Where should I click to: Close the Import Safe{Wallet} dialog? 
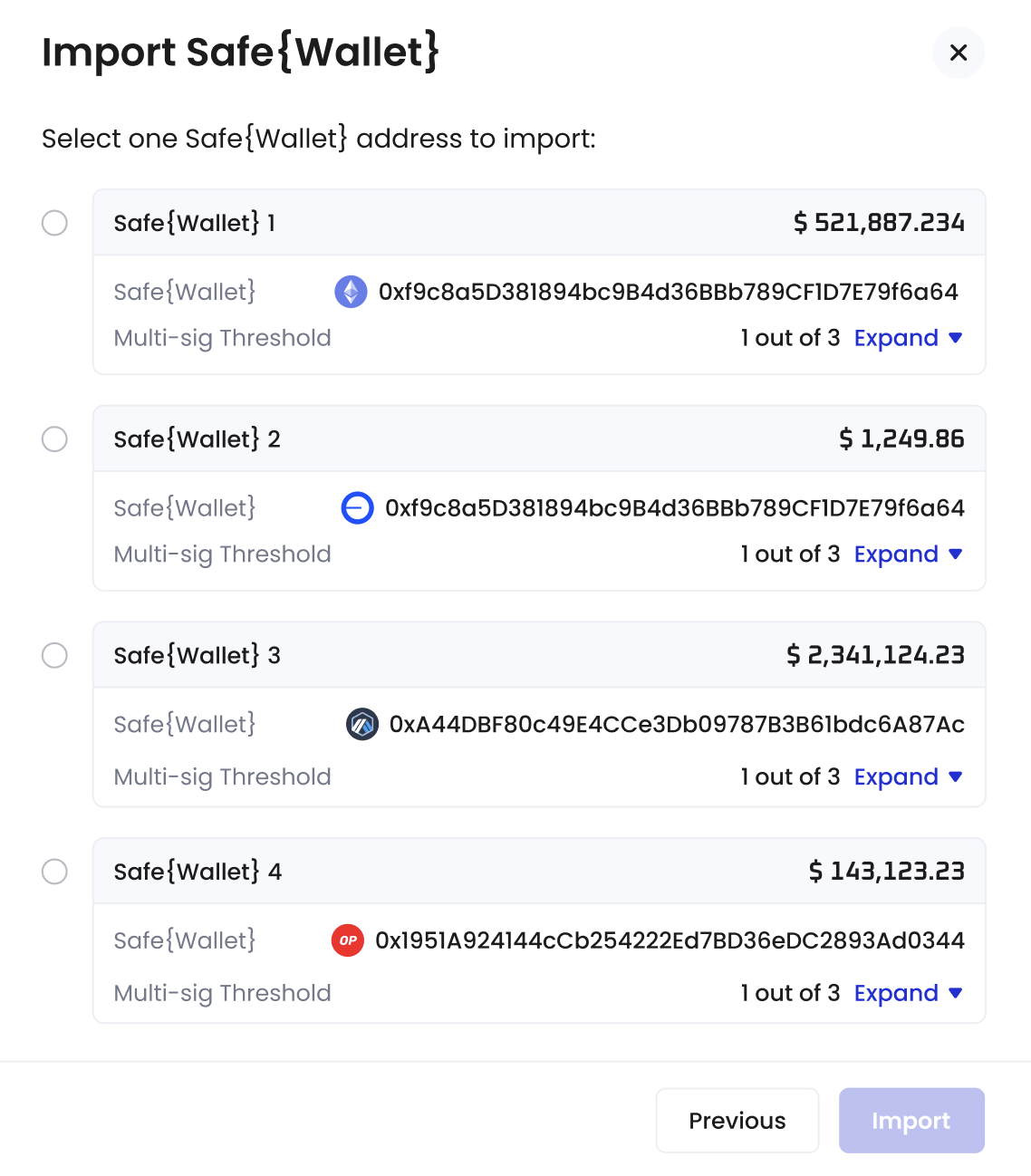pyautogui.click(x=959, y=53)
